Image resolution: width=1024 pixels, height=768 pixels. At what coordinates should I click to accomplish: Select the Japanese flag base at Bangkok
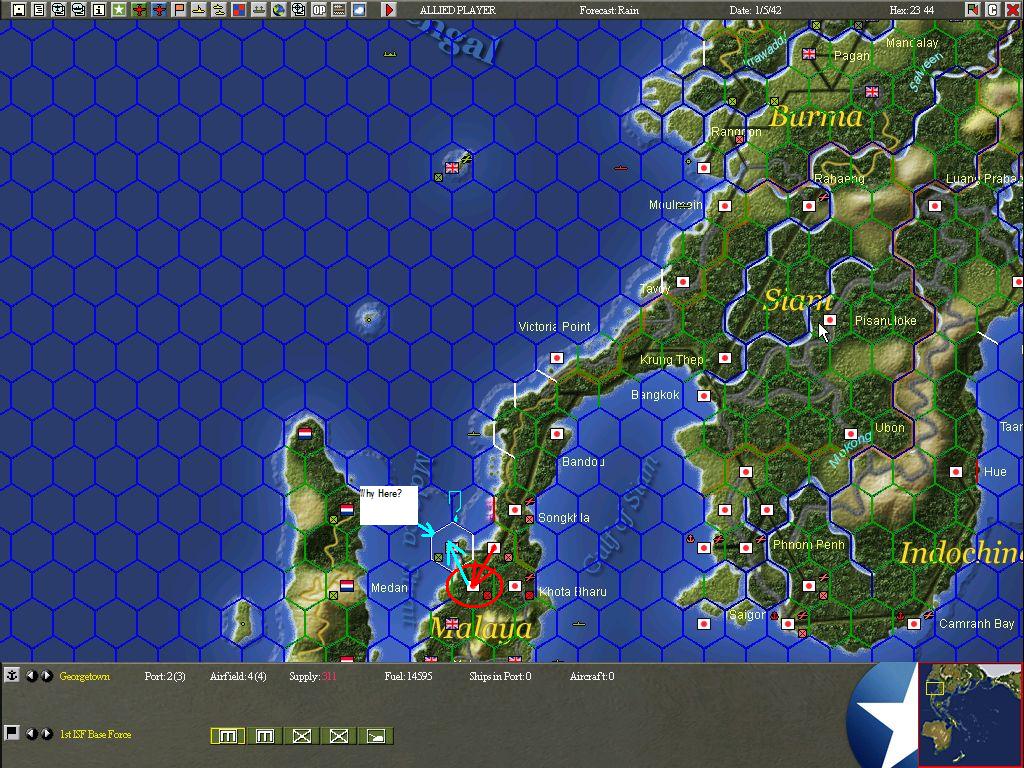[703, 396]
